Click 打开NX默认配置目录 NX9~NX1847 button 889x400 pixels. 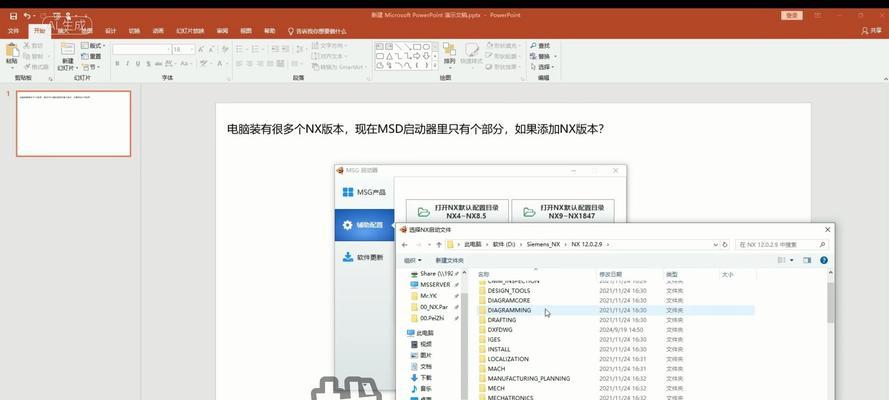click(x=563, y=211)
